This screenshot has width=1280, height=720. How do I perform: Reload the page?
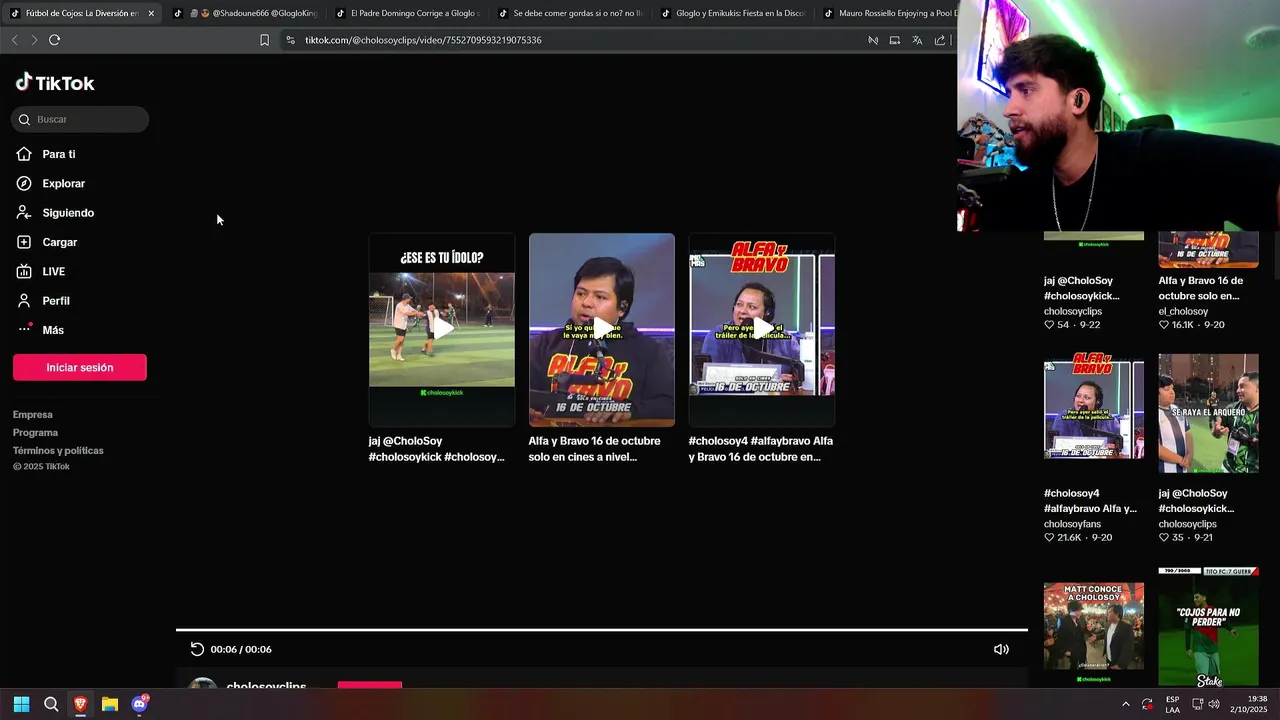pyautogui.click(x=54, y=40)
